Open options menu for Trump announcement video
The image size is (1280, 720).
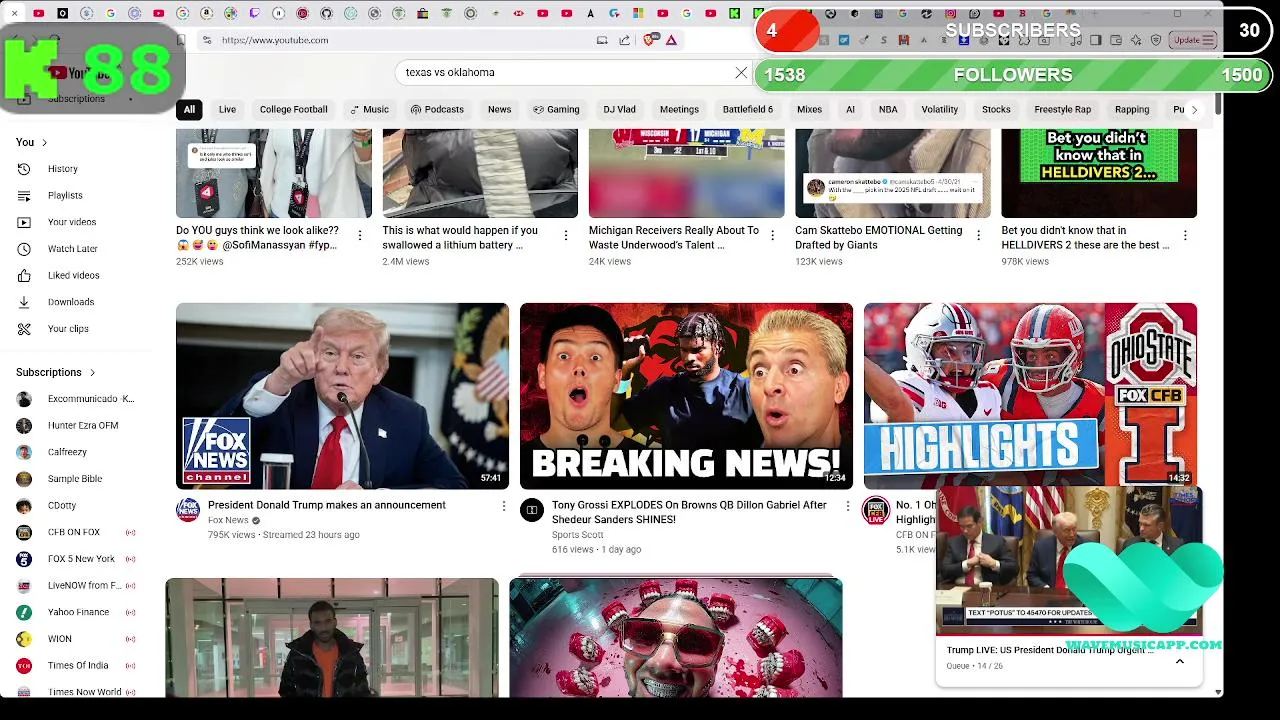pos(504,507)
